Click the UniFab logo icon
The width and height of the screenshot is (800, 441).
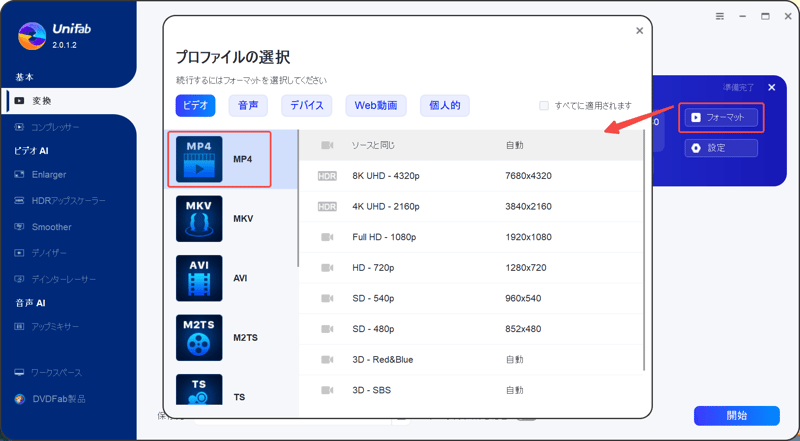click(x=32, y=35)
